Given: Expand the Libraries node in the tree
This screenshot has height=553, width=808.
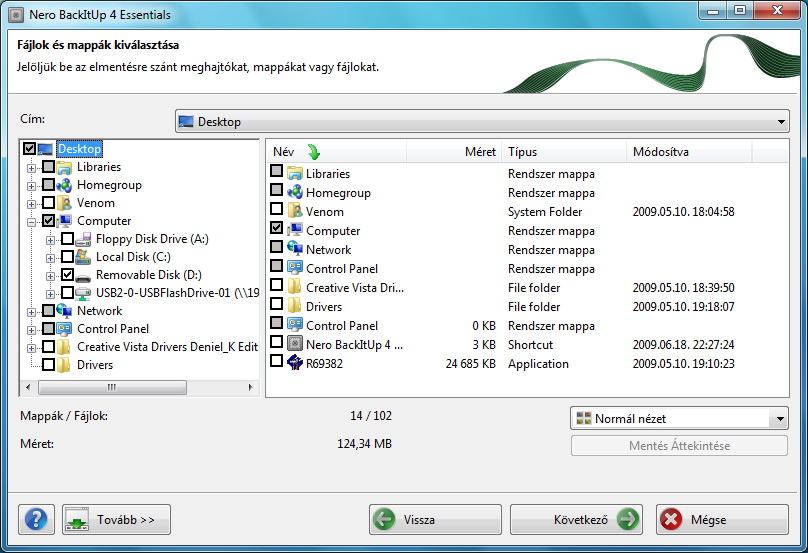Looking at the screenshot, I should pos(31,167).
